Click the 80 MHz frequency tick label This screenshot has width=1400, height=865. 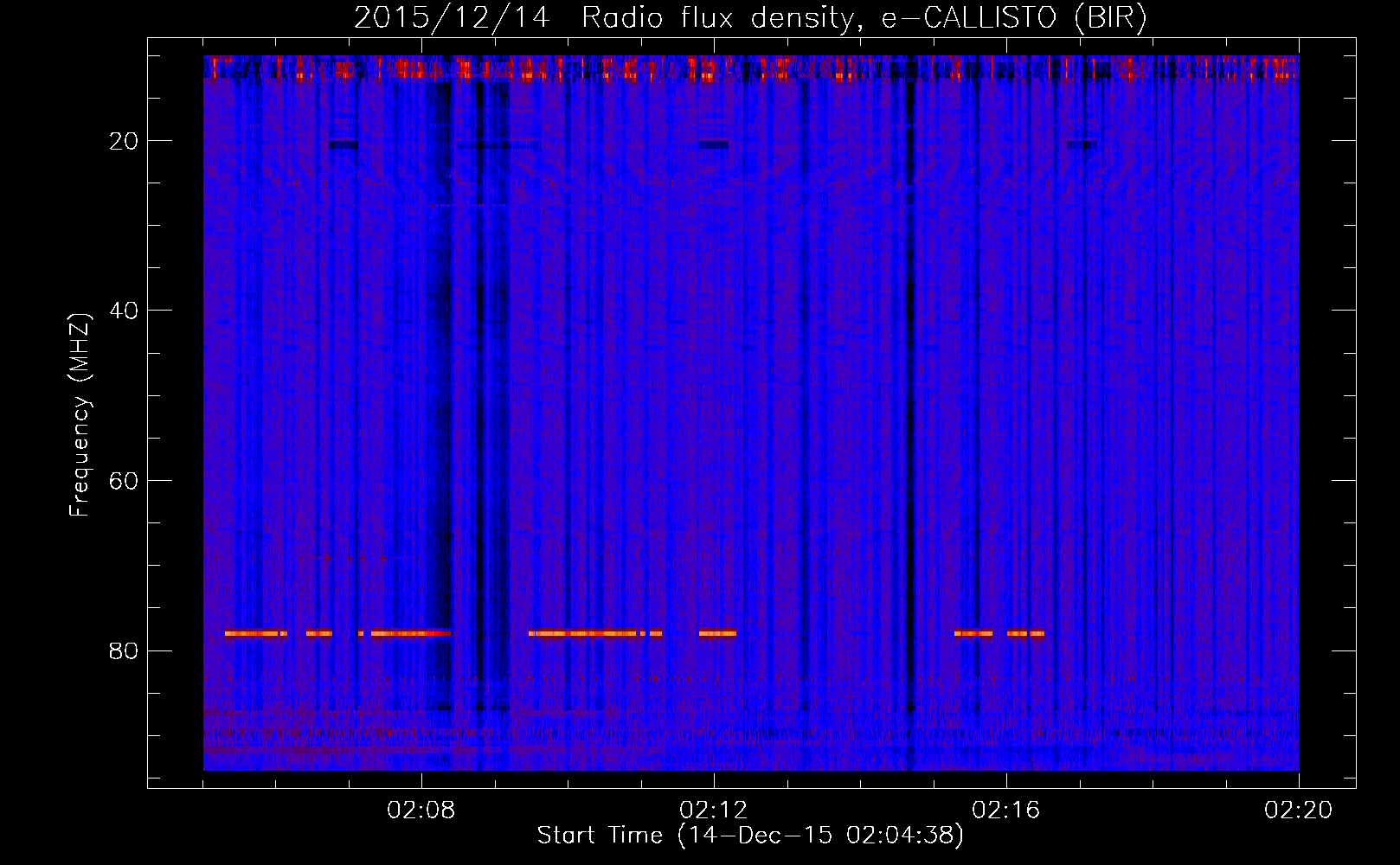click(124, 650)
